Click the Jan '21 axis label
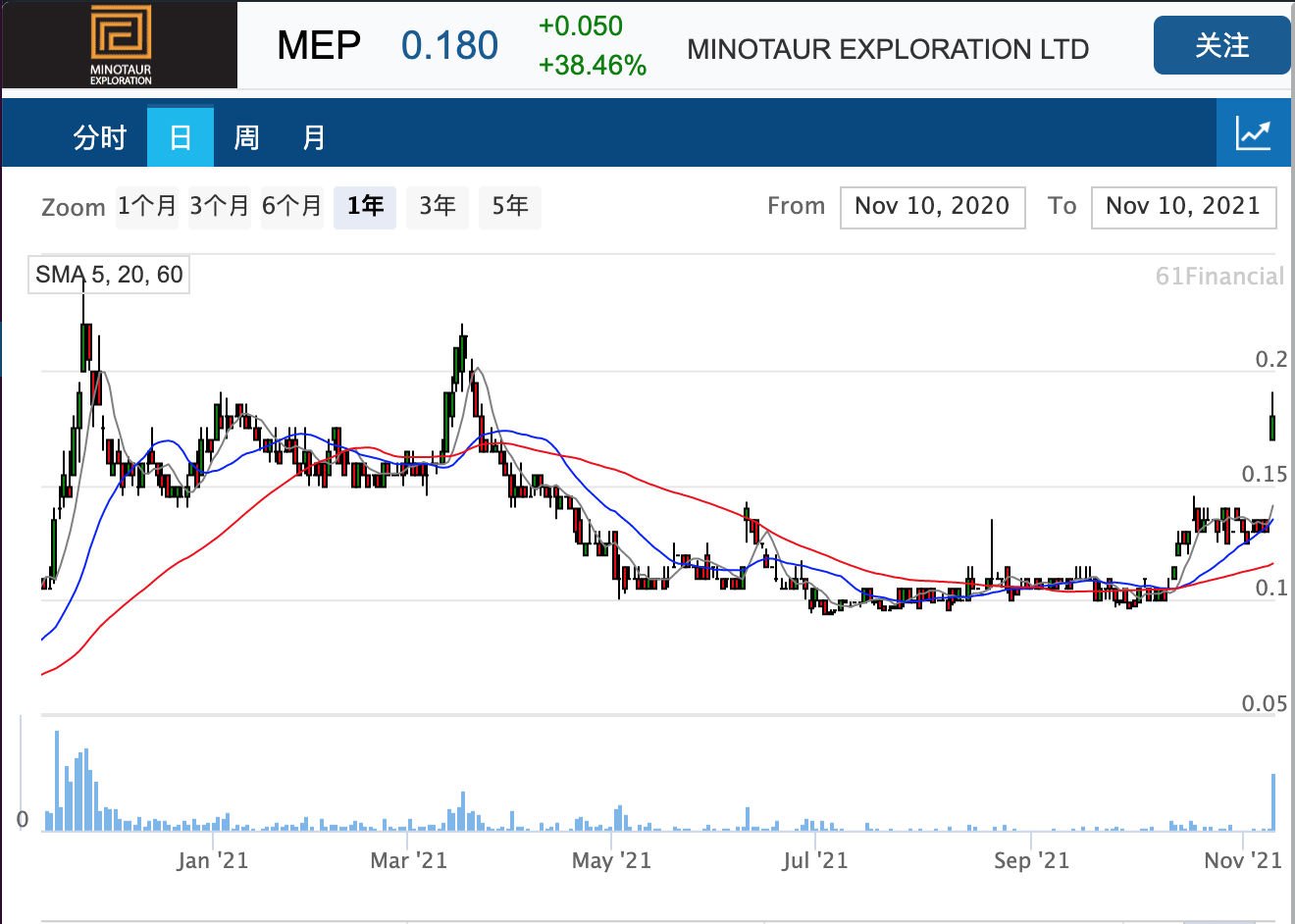 (213, 860)
